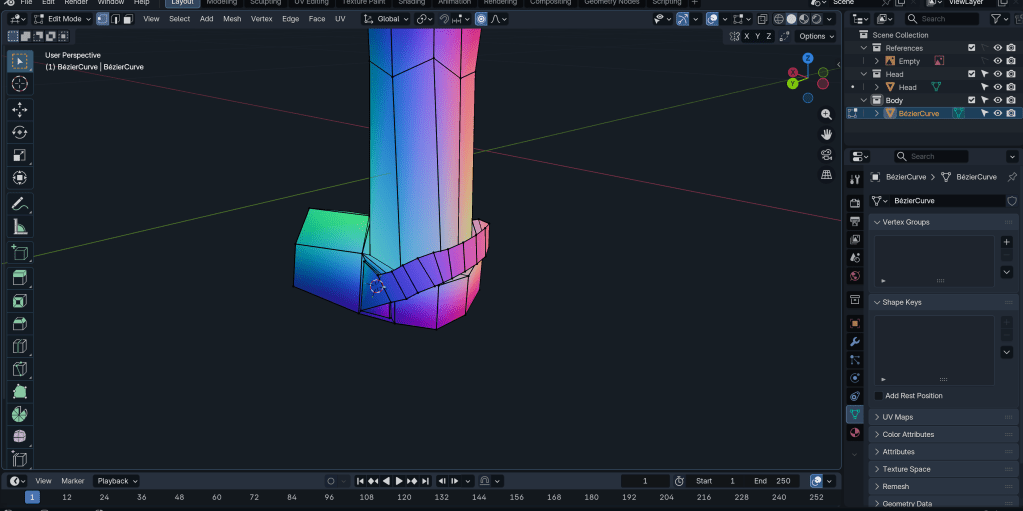Activate the Move tool

[19, 109]
